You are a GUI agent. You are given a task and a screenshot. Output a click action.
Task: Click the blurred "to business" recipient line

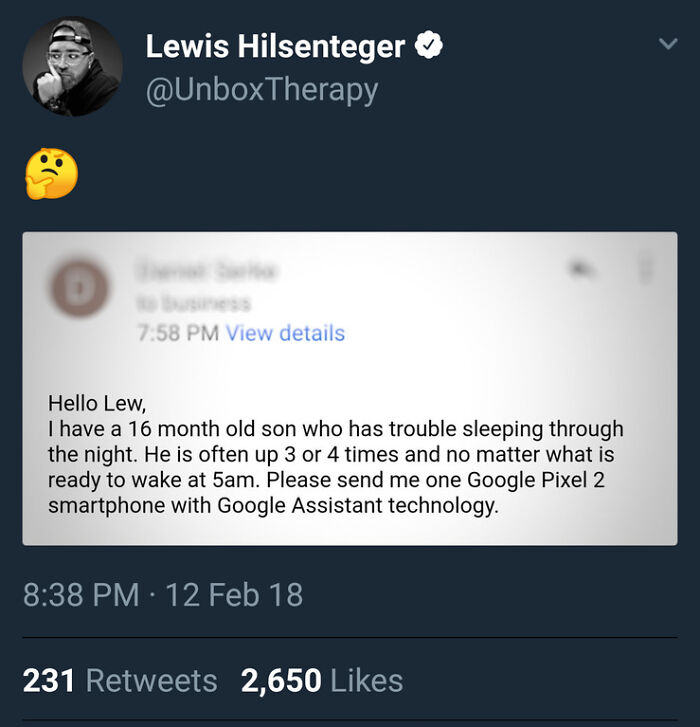point(194,302)
